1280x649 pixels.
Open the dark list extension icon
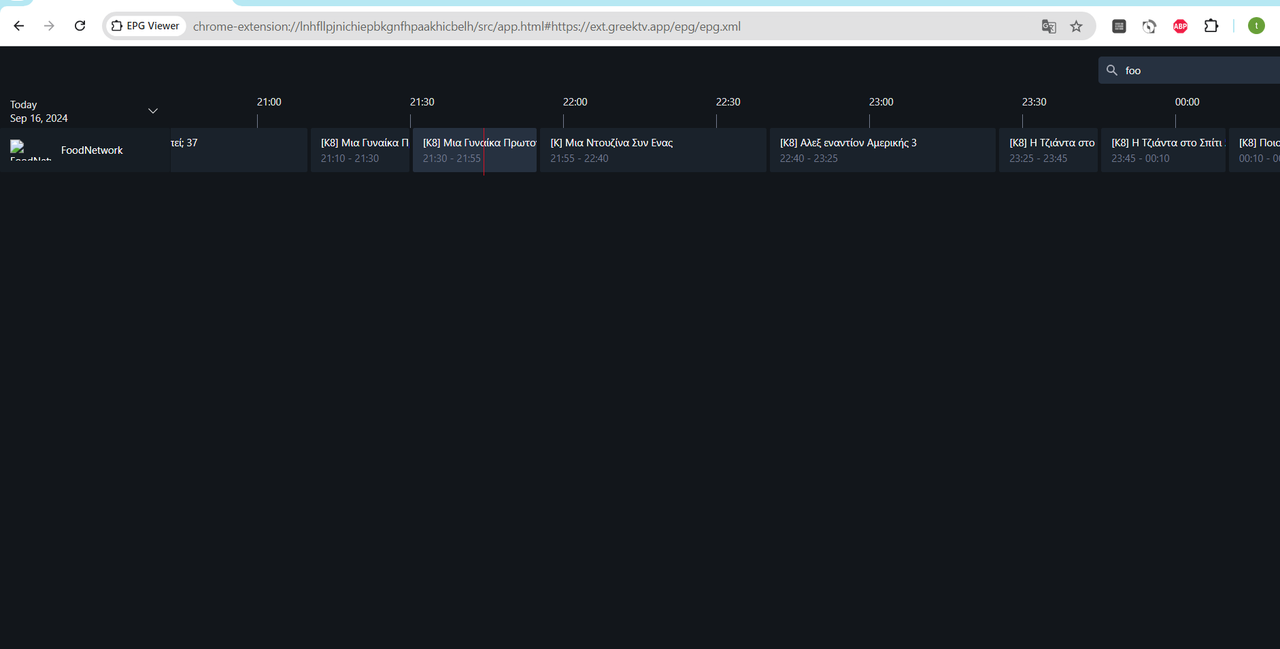point(1119,26)
